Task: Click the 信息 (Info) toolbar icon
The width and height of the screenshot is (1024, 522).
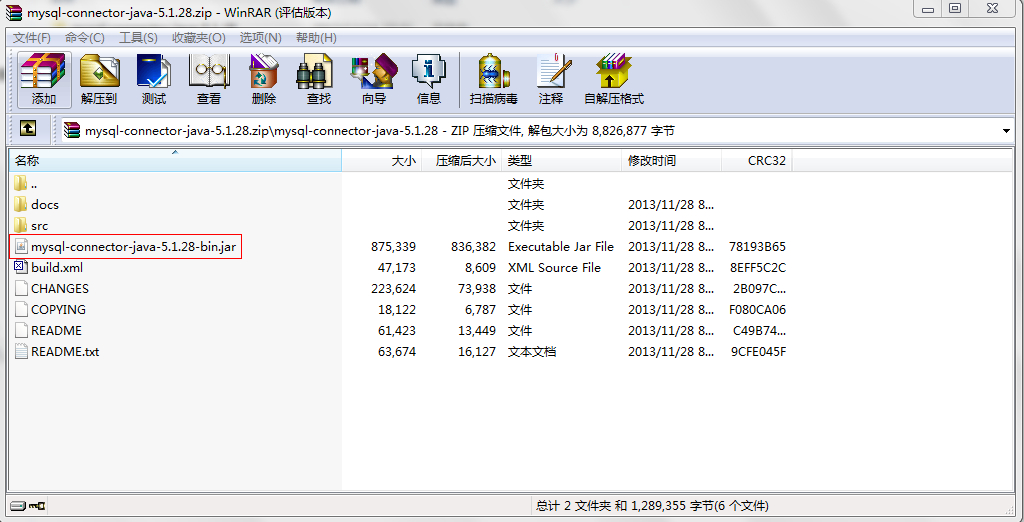Action: [x=429, y=72]
